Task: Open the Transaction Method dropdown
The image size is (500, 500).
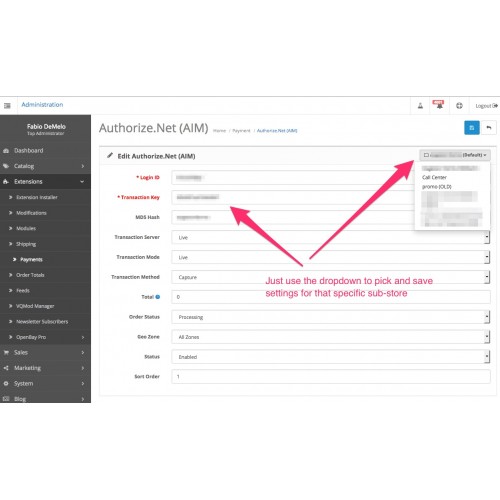Action: [x=331, y=277]
